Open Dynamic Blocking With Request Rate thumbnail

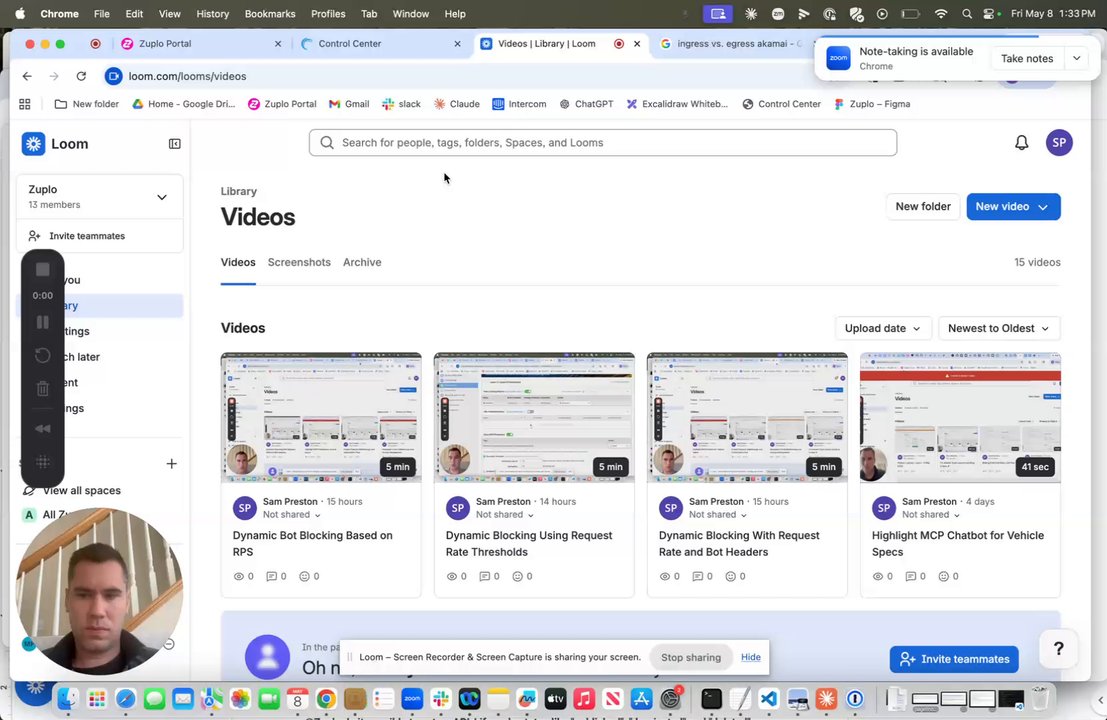point(747,418)
